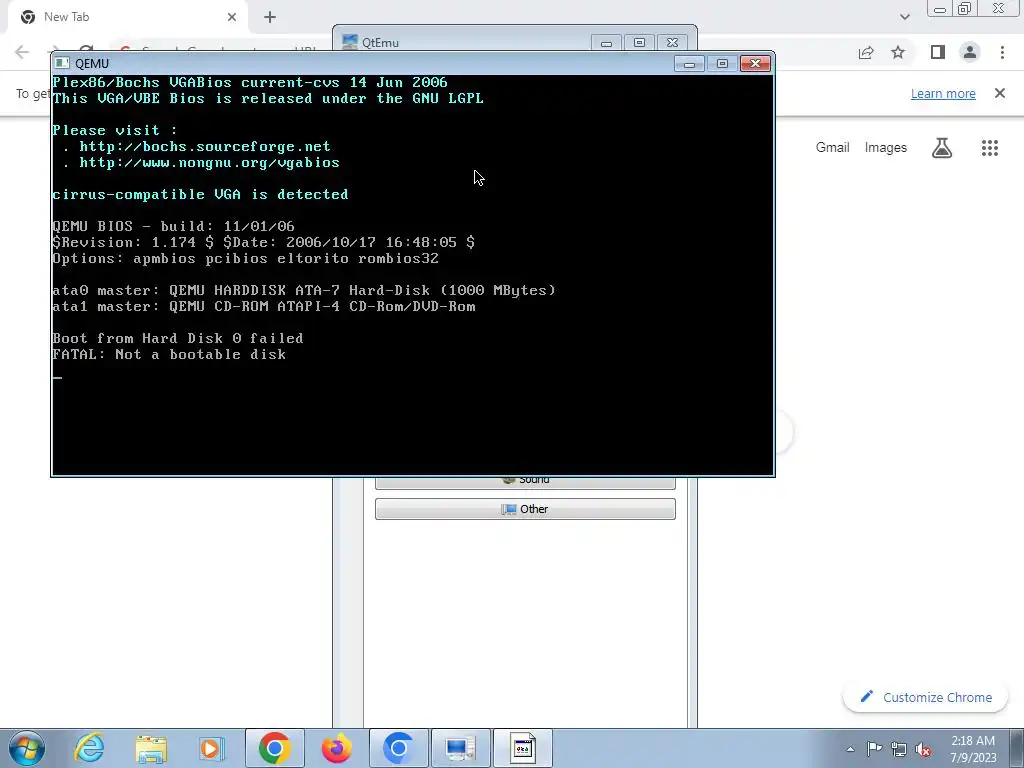Minimize the QEMU window
The image size is (1024, 768).
click(x=690, y=63)
